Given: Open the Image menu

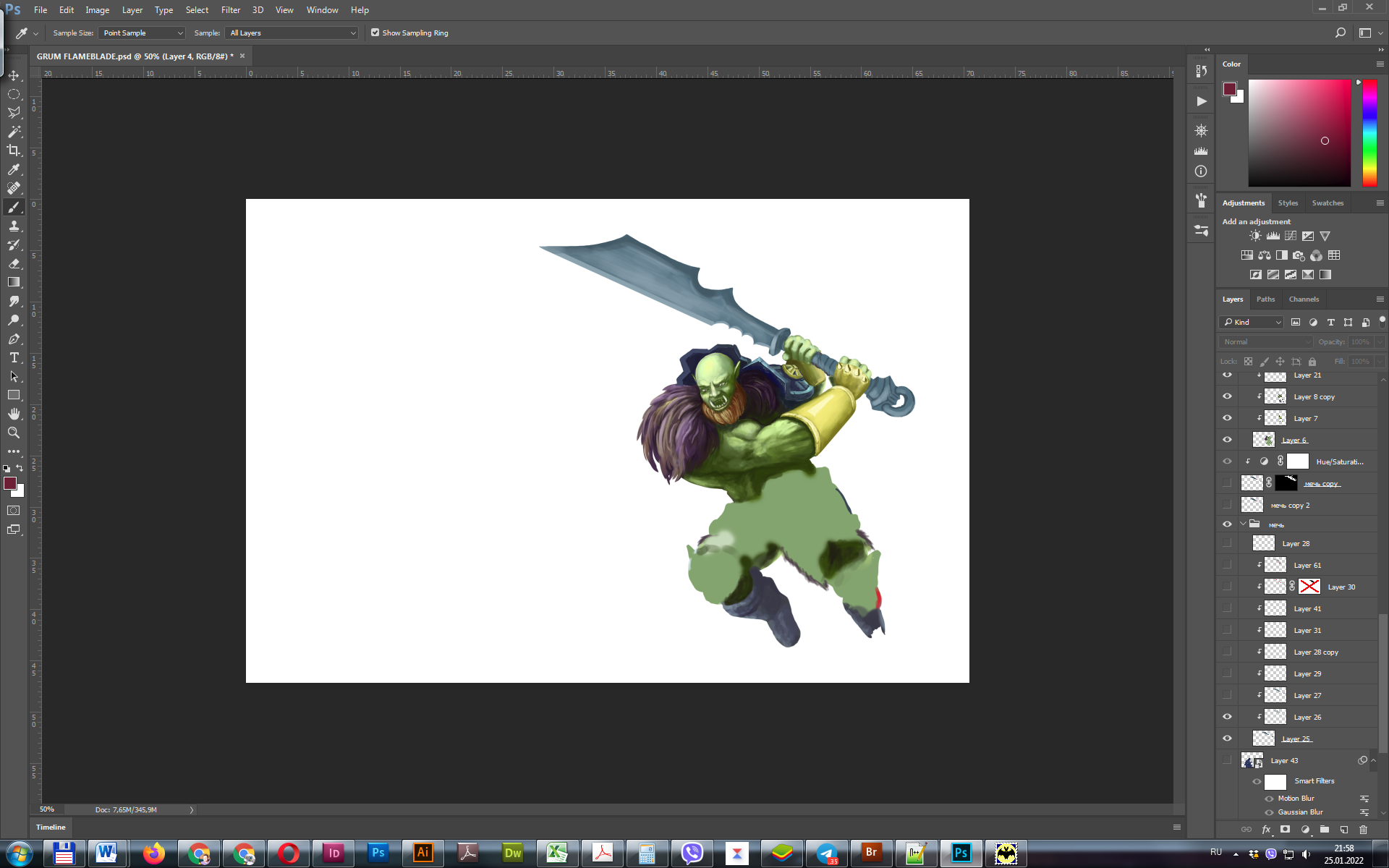Looking at the screenshot, I should coord(97,10).
